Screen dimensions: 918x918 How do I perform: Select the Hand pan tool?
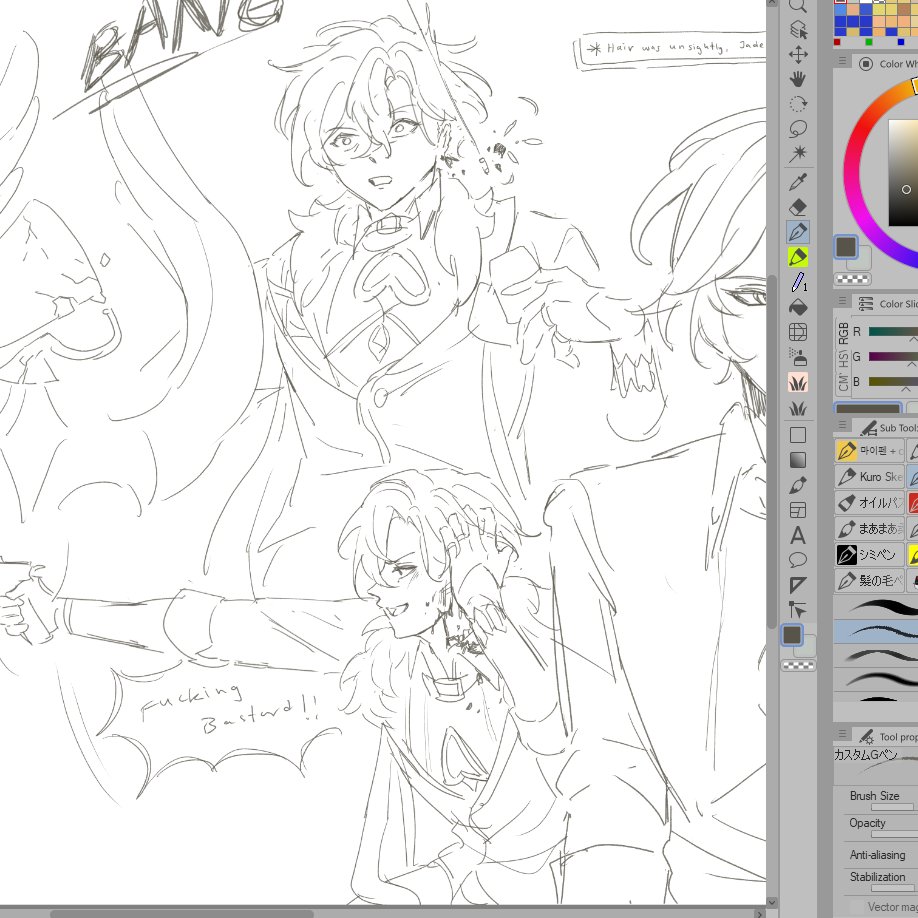click(x=798, y=79)
